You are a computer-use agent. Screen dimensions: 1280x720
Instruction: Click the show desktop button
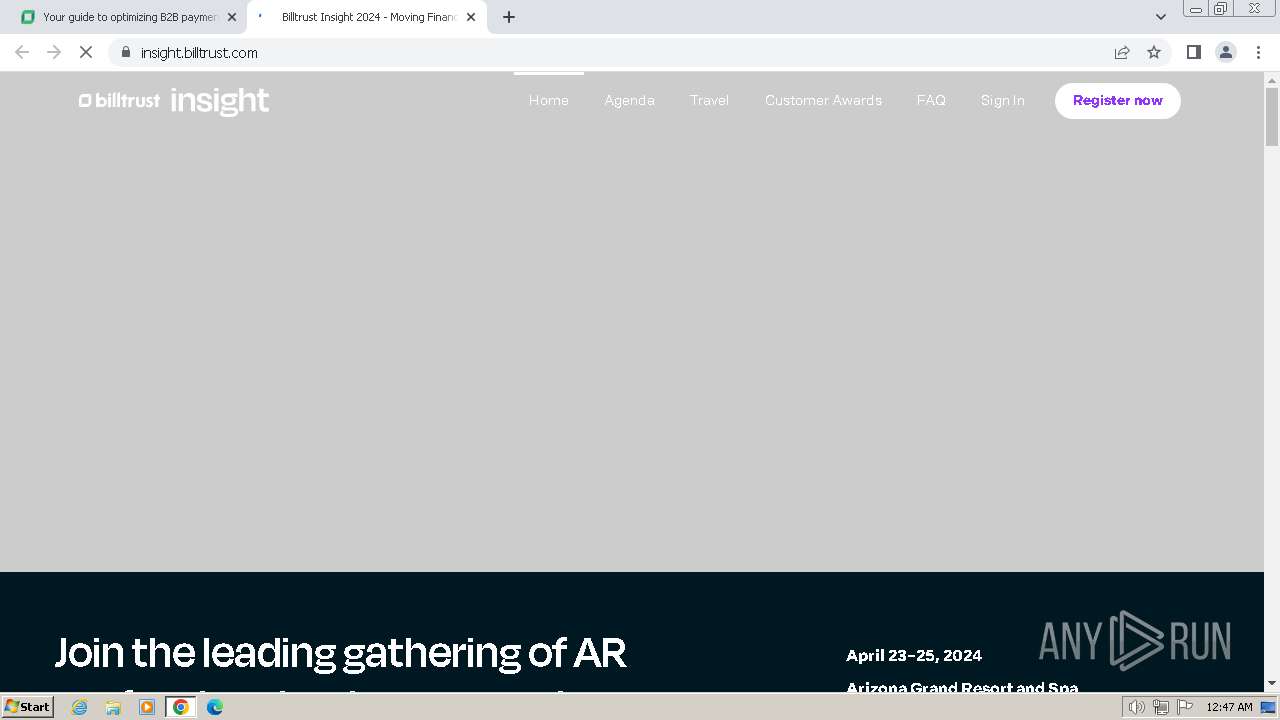(1268, 707)
